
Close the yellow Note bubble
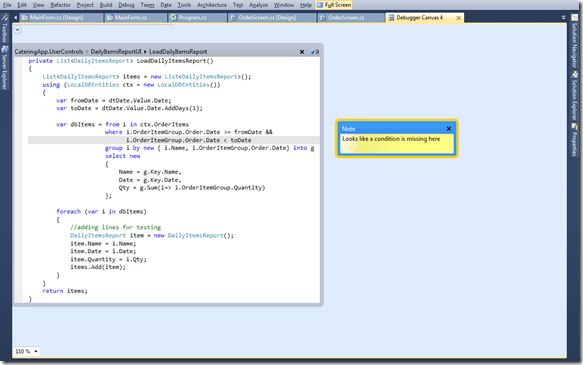pos(449,129)
